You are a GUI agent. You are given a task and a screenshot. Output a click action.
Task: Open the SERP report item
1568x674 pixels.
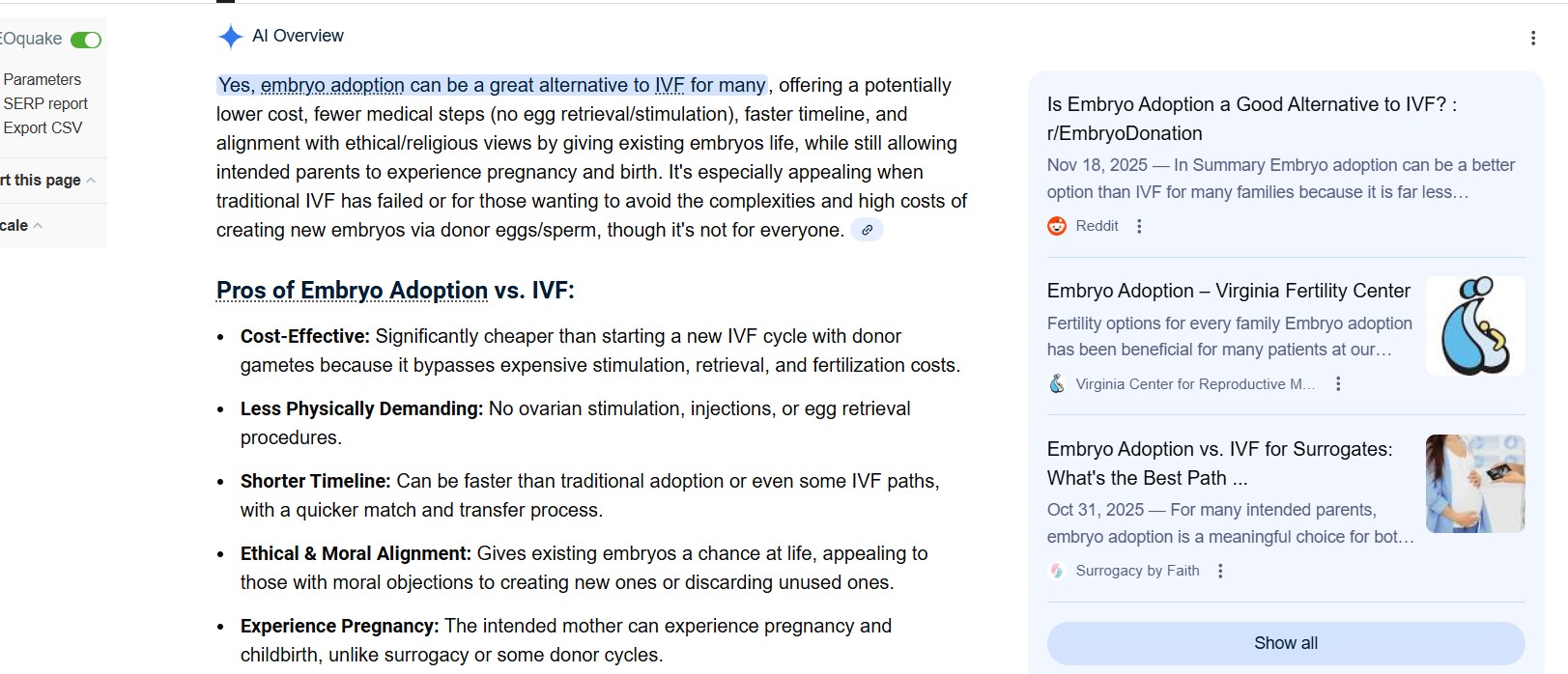pos(45,103)
